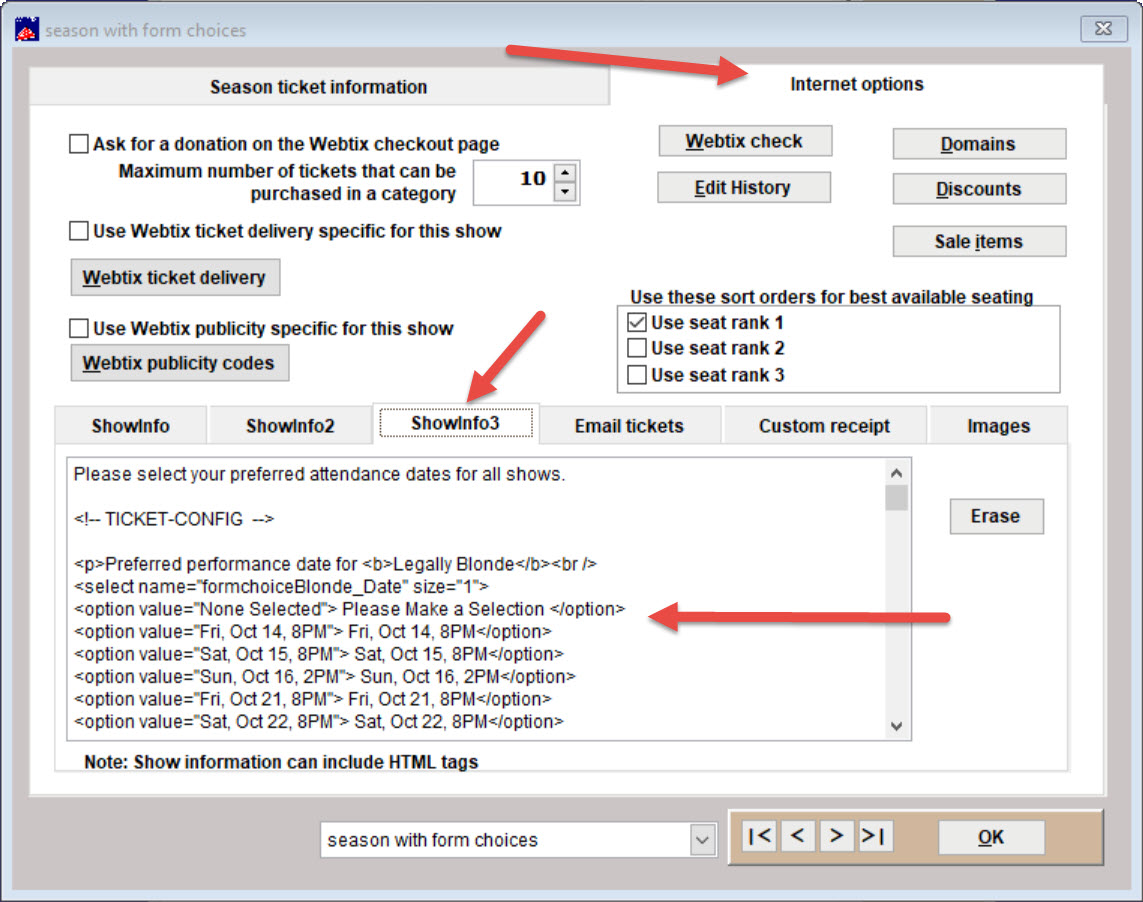Open Sale items
The width and height of the screenshot is (1143, 902).
[x=979, y=241]
